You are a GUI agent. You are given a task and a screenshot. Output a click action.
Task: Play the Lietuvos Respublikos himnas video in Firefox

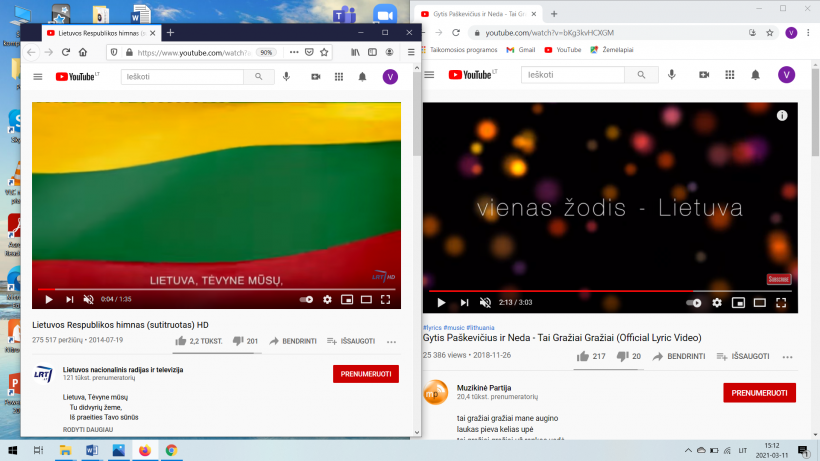pos(49,299)
